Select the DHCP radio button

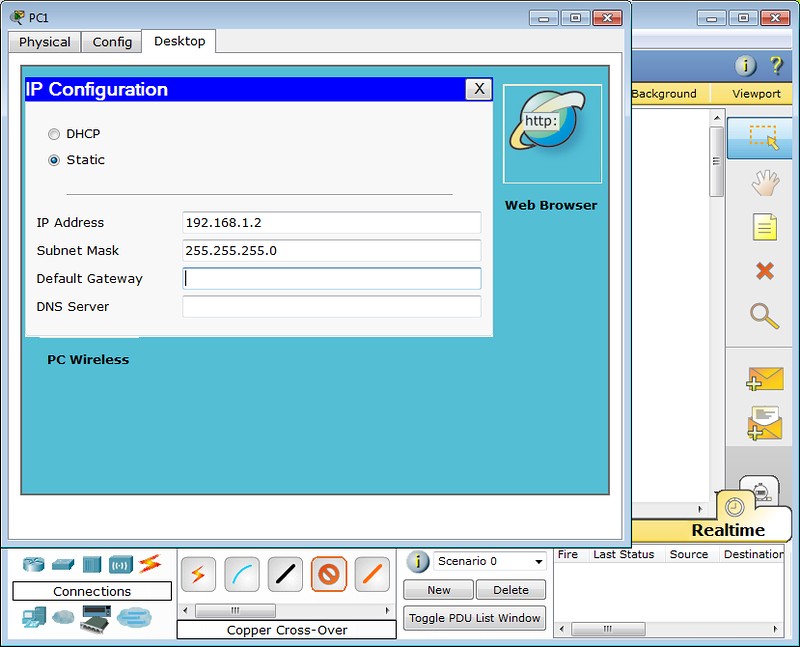pyautogui.click(x=54, y=134)
